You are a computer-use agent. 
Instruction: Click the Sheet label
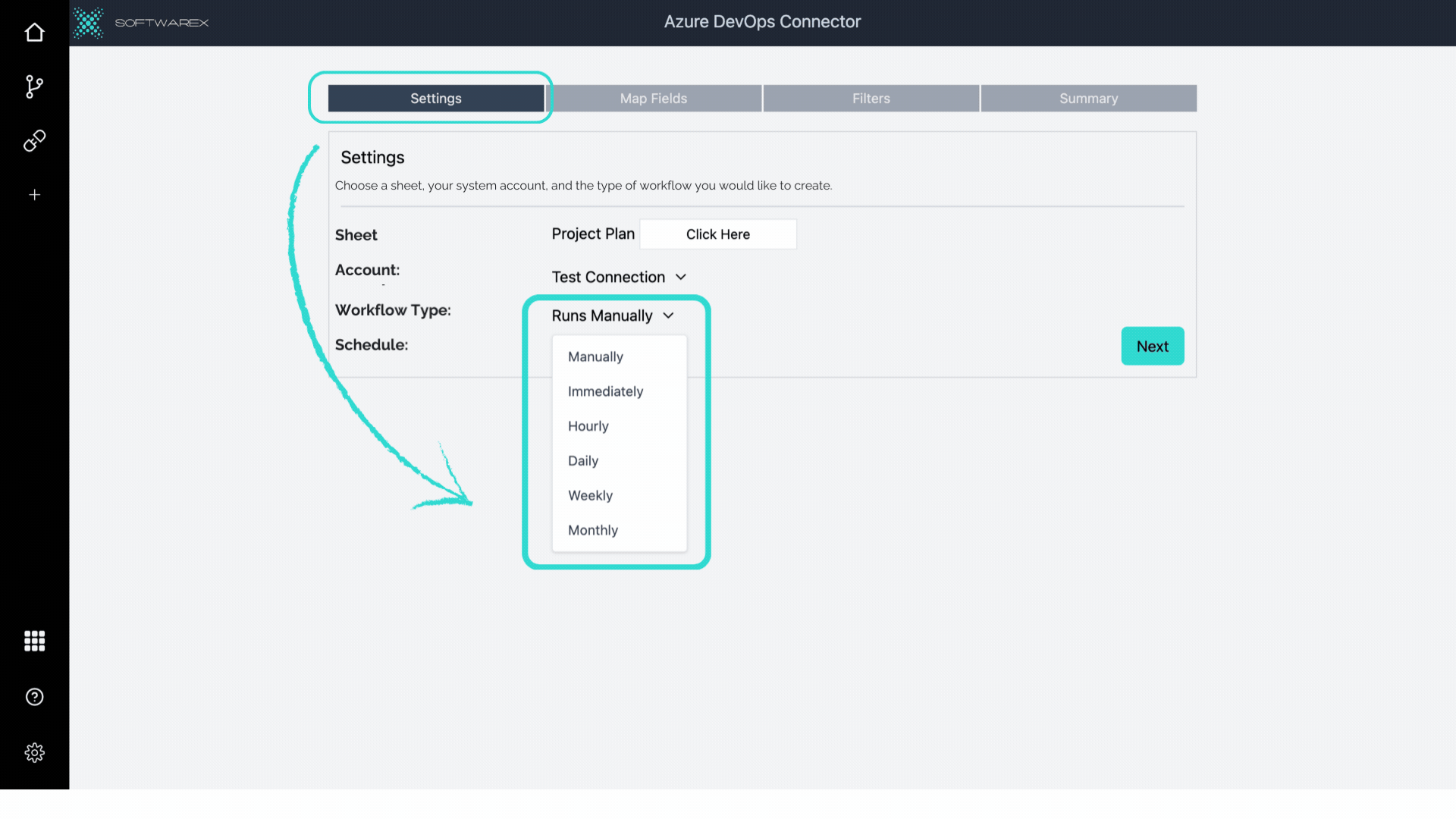point(356,235)
